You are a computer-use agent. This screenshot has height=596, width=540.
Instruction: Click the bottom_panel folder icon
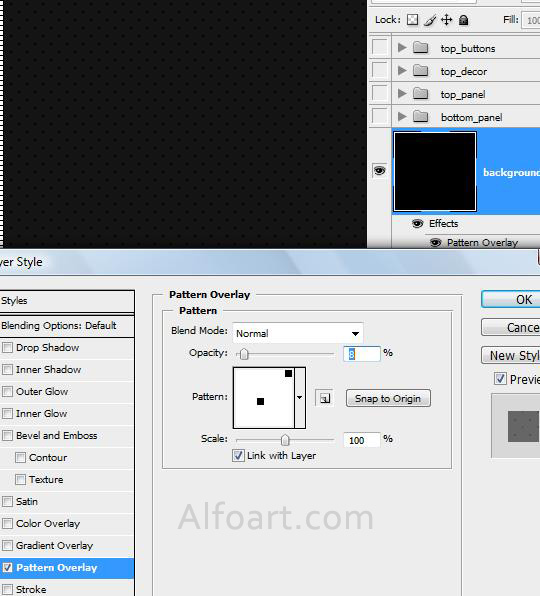click(x=421, y=116)
